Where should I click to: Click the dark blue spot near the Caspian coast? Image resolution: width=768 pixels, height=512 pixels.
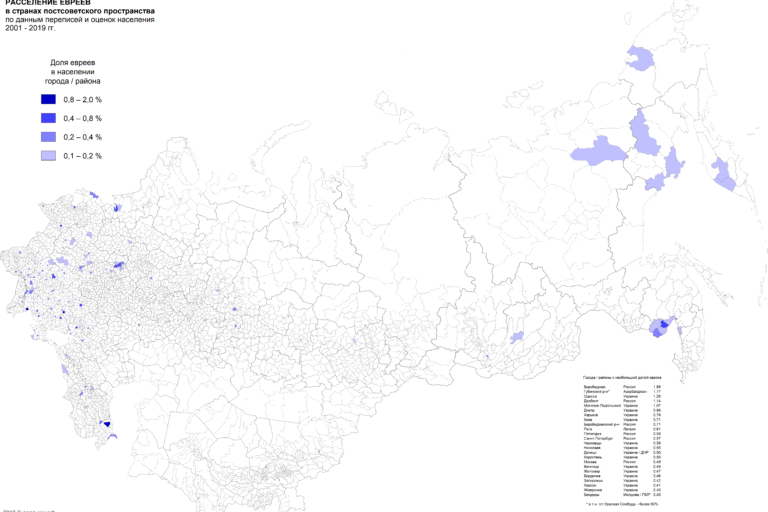pos(107,424)
